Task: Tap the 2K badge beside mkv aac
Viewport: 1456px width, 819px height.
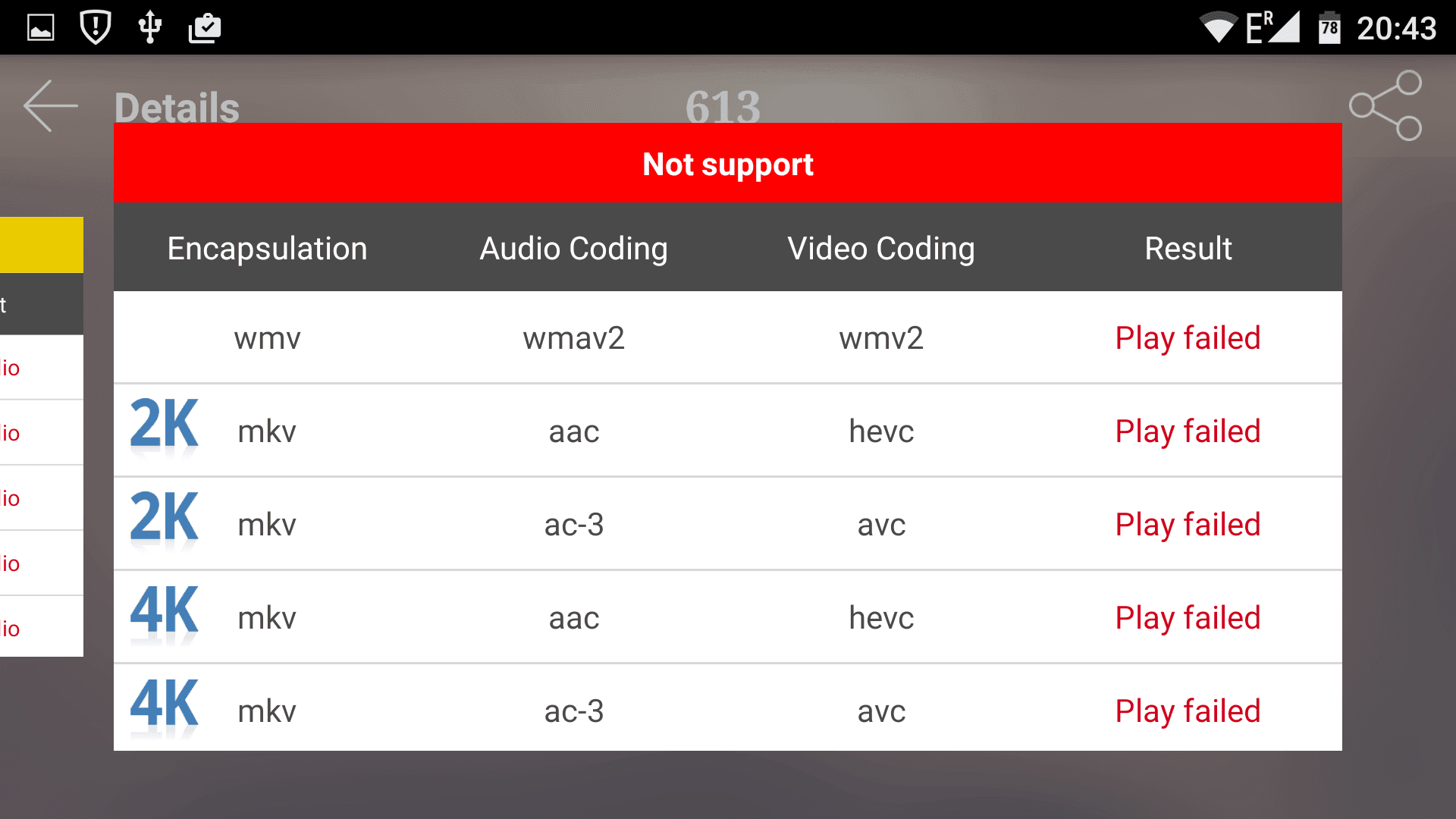Action: pos(165,427)
